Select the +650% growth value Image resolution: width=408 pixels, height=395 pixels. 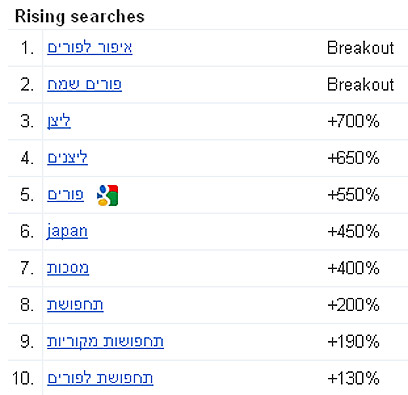[x=353, y=158]
